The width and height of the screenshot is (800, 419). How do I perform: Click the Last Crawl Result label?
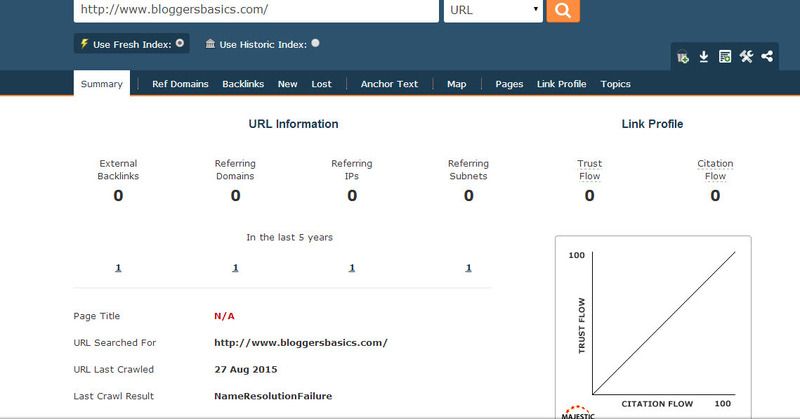[113, 396]
